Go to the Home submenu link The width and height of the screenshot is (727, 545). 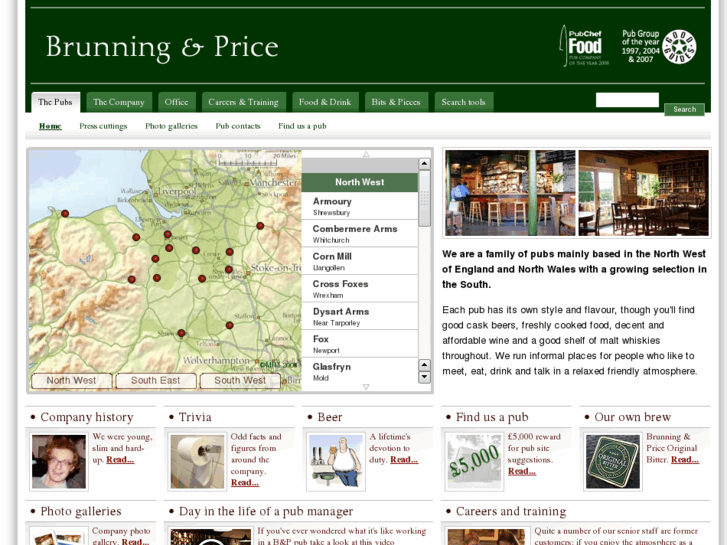point(50,126)
